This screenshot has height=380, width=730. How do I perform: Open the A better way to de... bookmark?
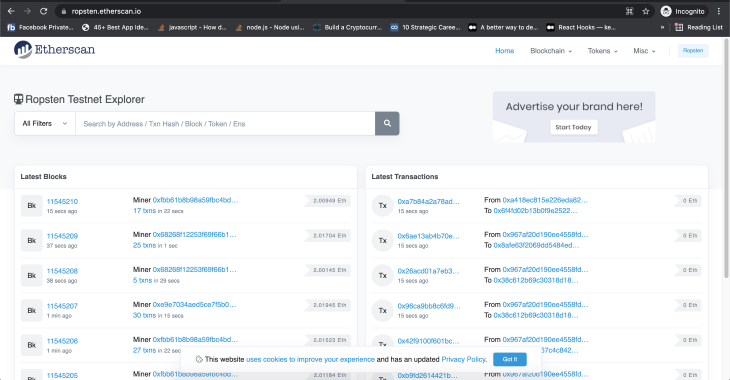point(503,27)
